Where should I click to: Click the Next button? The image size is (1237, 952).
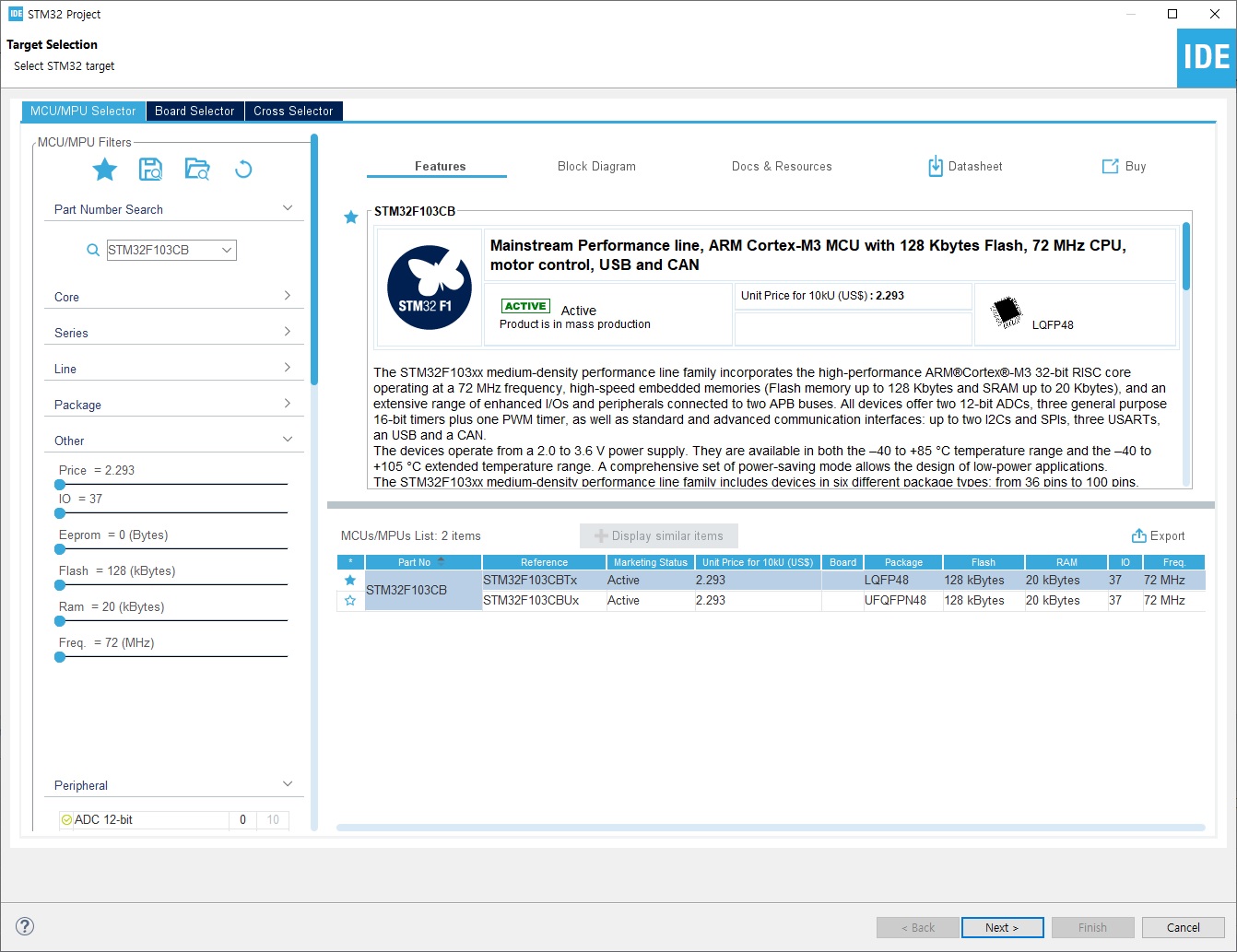tap(1002, 928)
